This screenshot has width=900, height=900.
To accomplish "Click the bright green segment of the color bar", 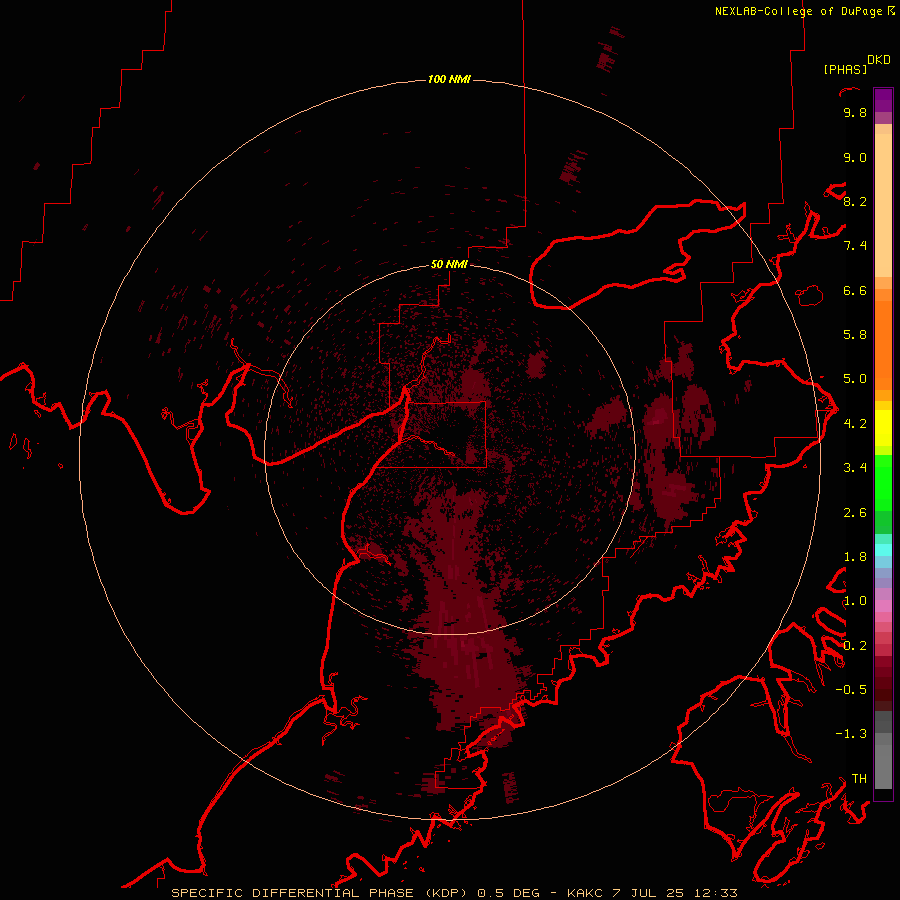I will coord(883,483).
